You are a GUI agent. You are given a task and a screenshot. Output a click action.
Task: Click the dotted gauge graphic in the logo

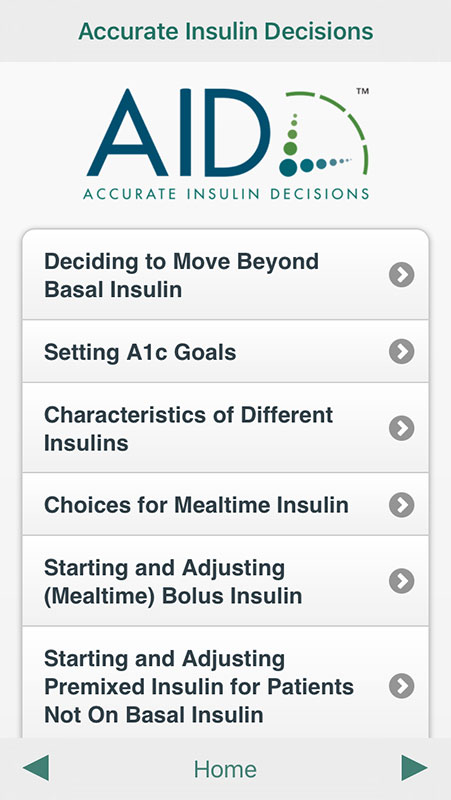pyautogui.click(x=323, y=134)
